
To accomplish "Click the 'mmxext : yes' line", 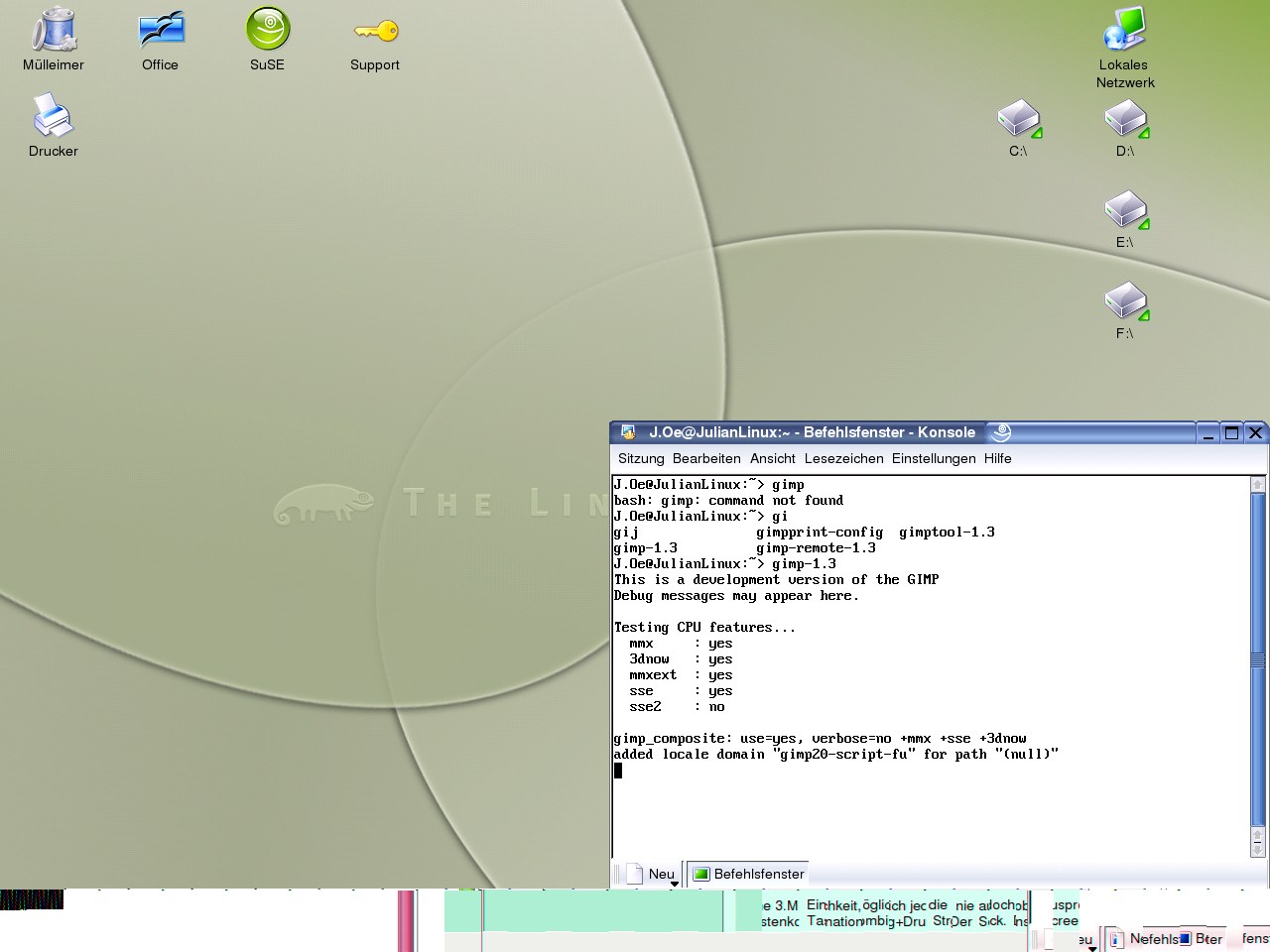I will pos(681,675).
